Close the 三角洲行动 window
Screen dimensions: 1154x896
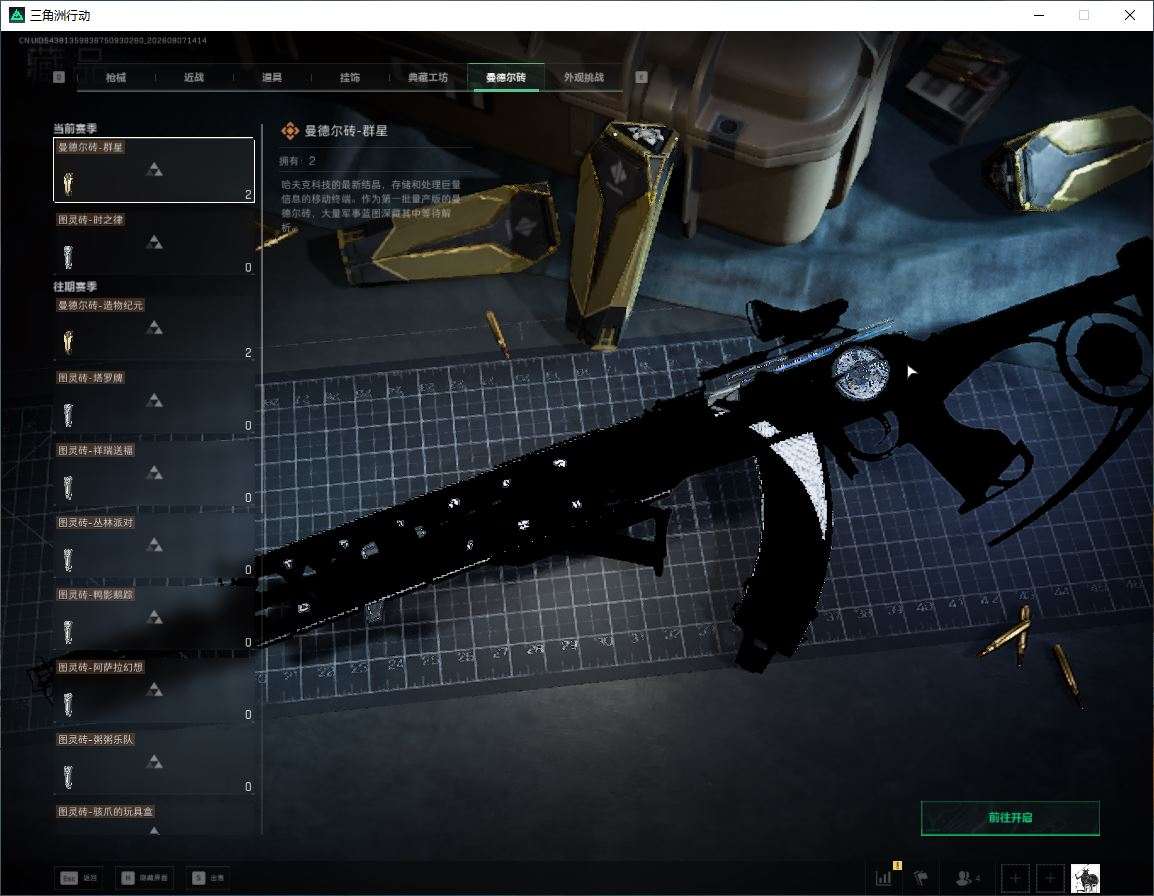coord(1130,15)
